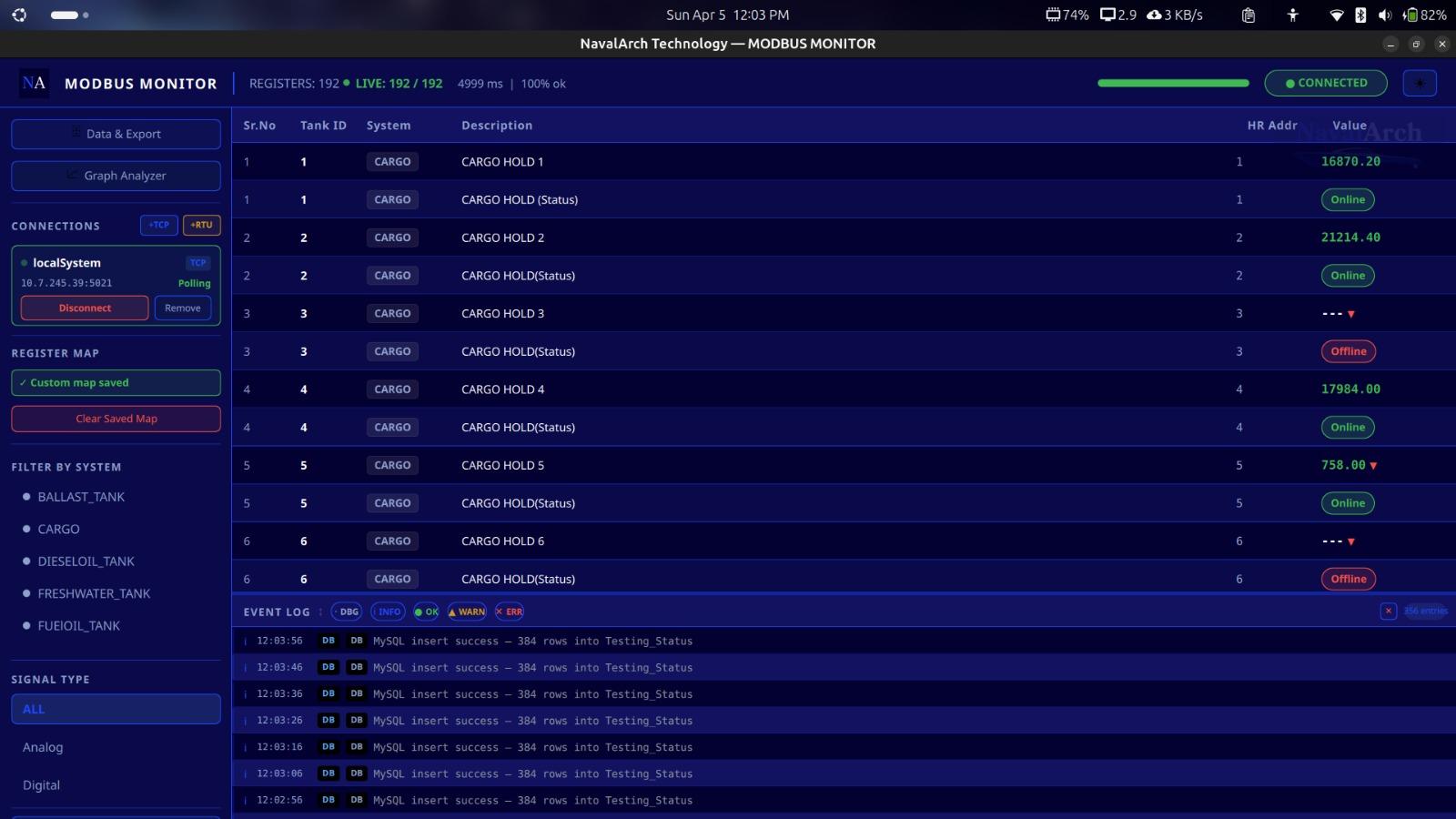Image resolution: width=1456 pixels, height=819 pixels.
Task: Click the Clear Saved Map button
Action: [116, 419]
